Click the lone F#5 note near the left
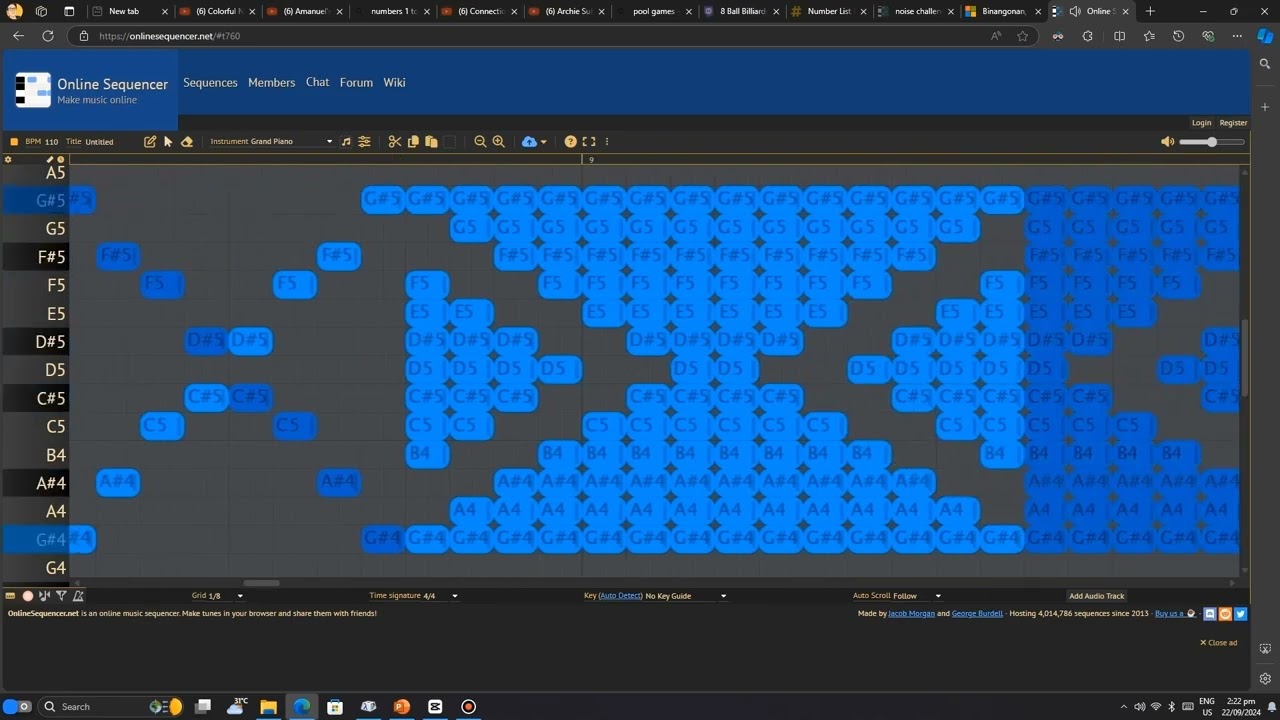The width and height of the screenshot is (1280, 720). coord(118,256)
